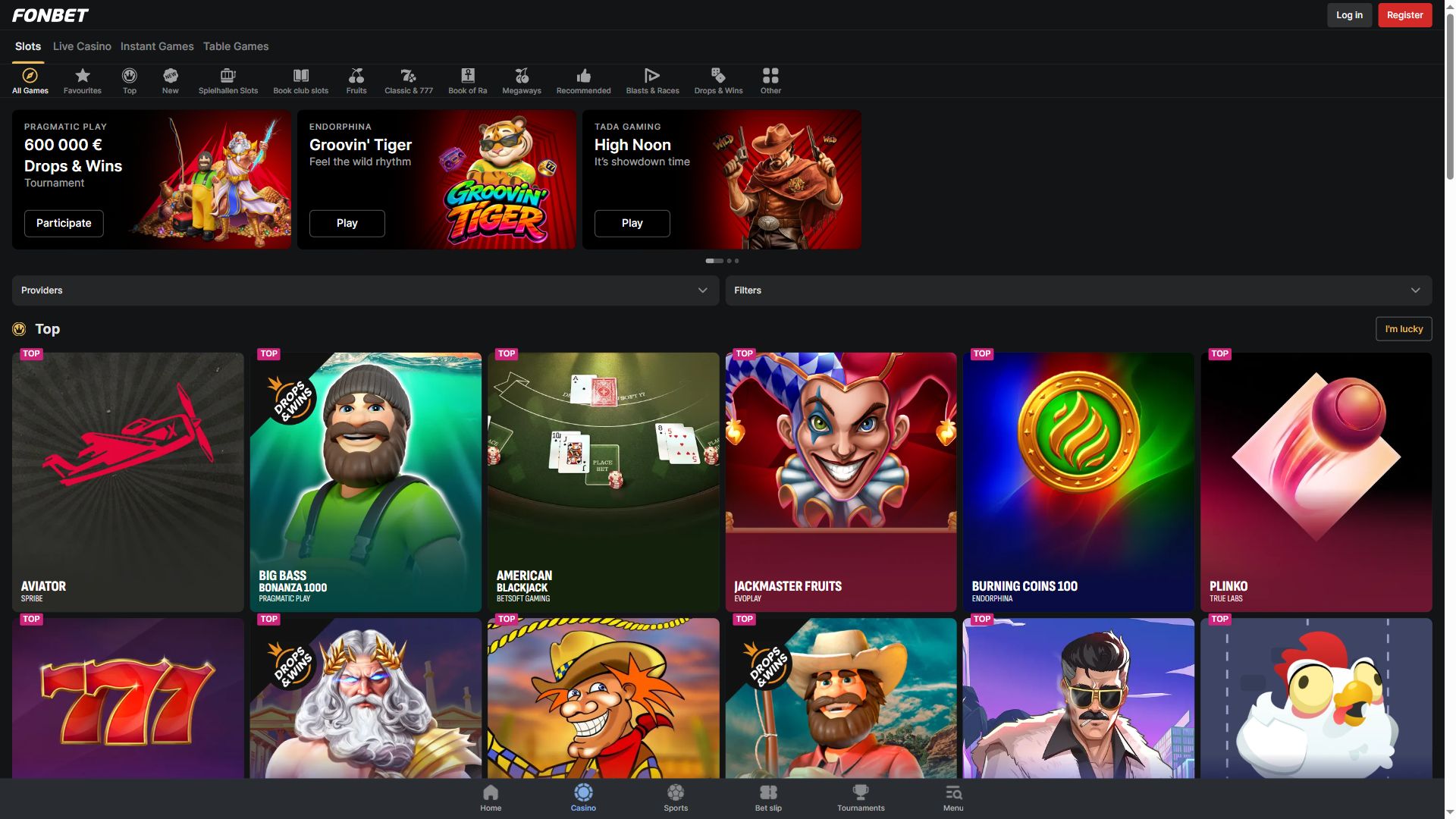
Task: Click the I'm lucky button
Action: click(x=1404, y=329)
